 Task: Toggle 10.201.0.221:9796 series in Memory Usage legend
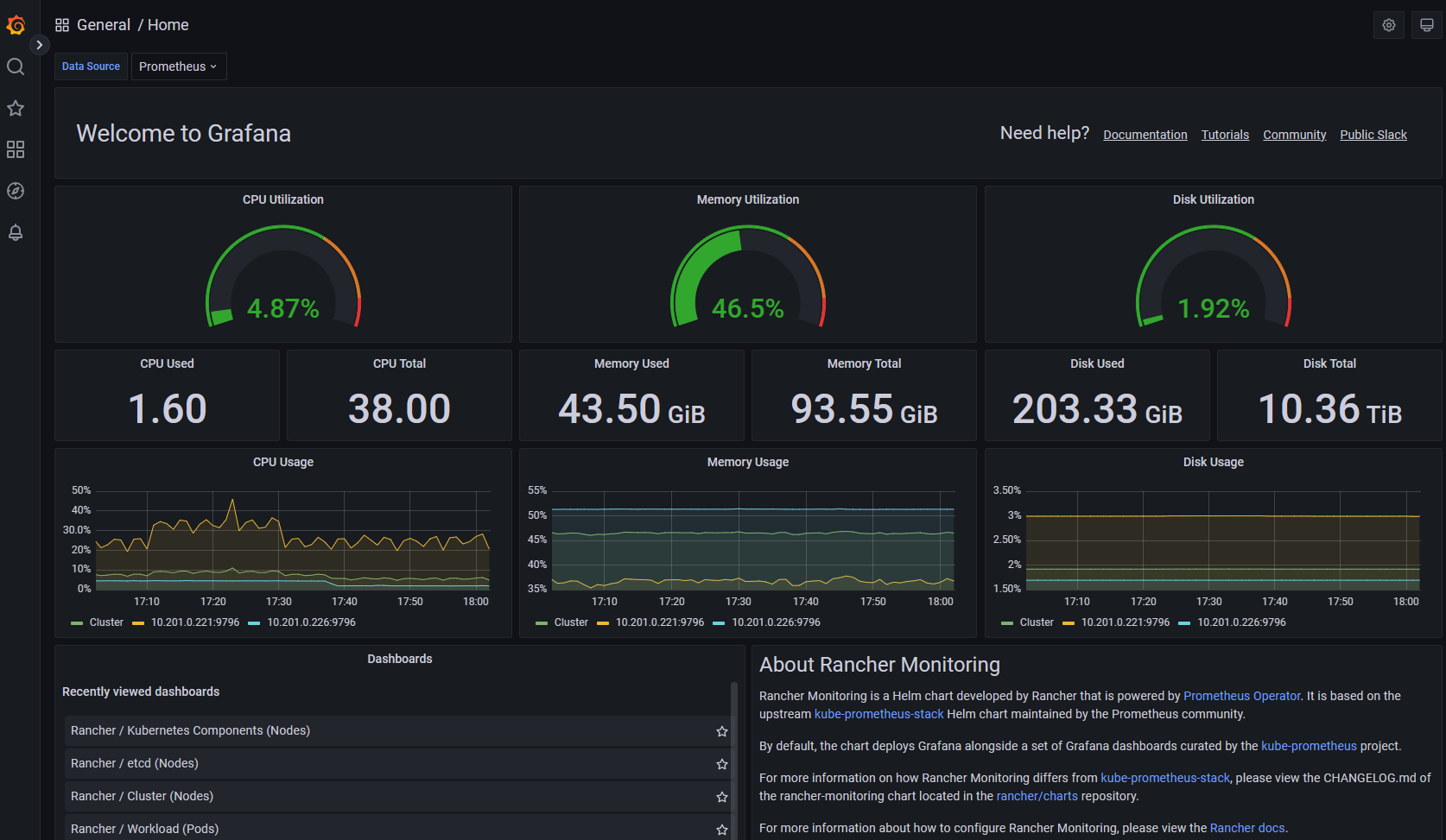660,622
